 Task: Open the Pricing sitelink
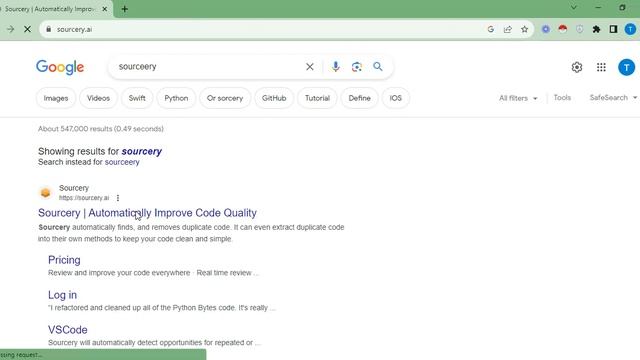point(64,260)
